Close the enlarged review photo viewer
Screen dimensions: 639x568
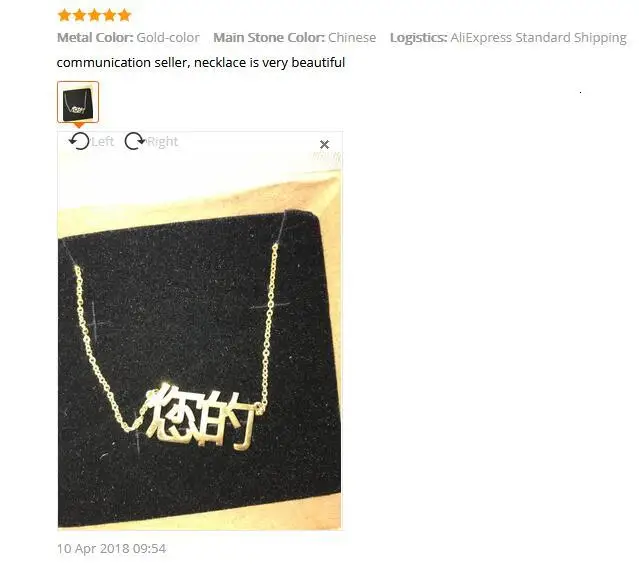324,144
